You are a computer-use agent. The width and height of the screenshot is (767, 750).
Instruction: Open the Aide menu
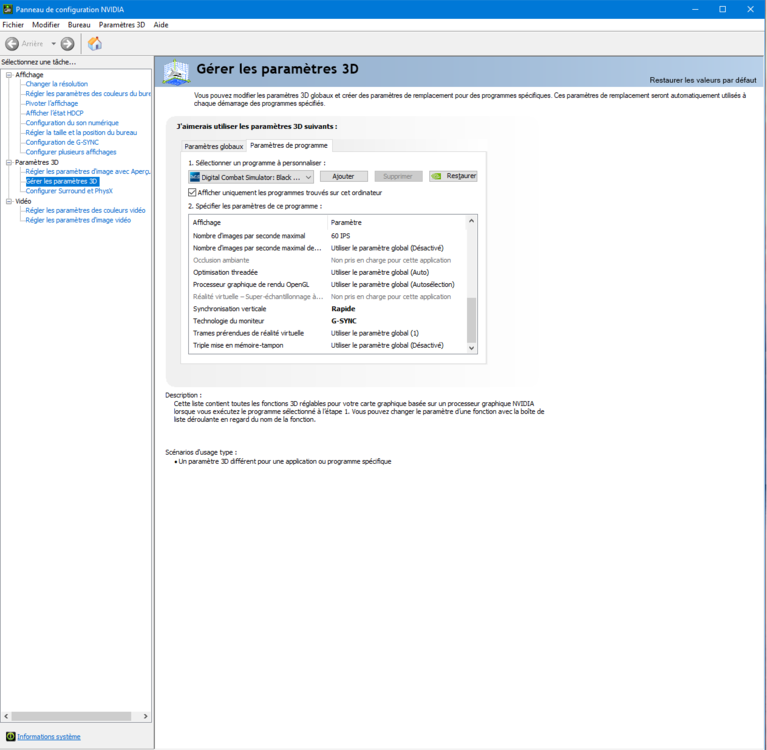point(161,25)
